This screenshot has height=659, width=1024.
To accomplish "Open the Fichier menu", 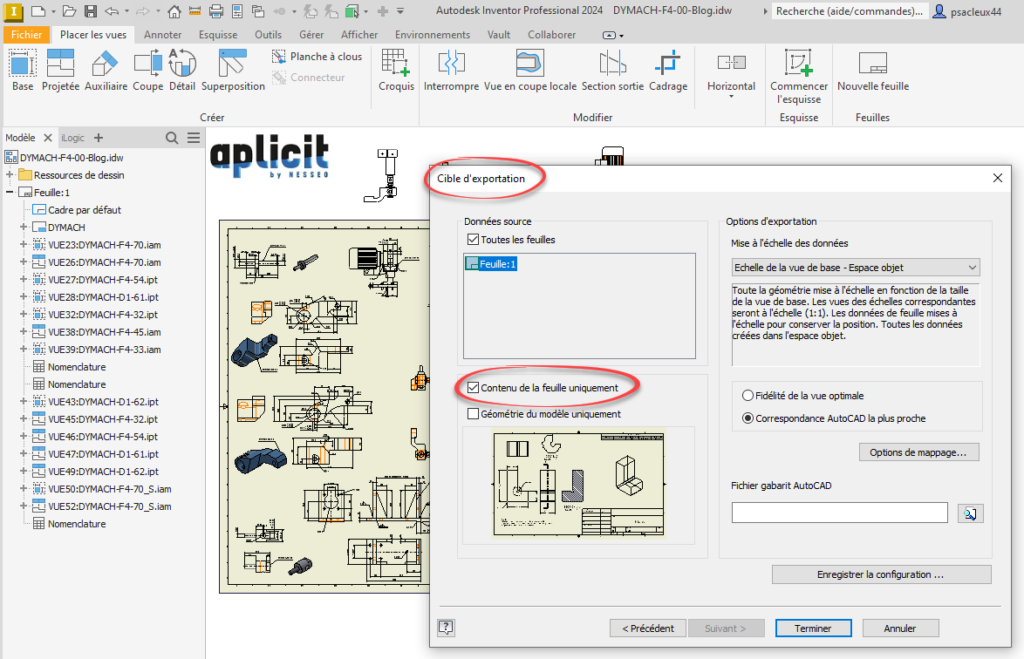I will 27,33.
